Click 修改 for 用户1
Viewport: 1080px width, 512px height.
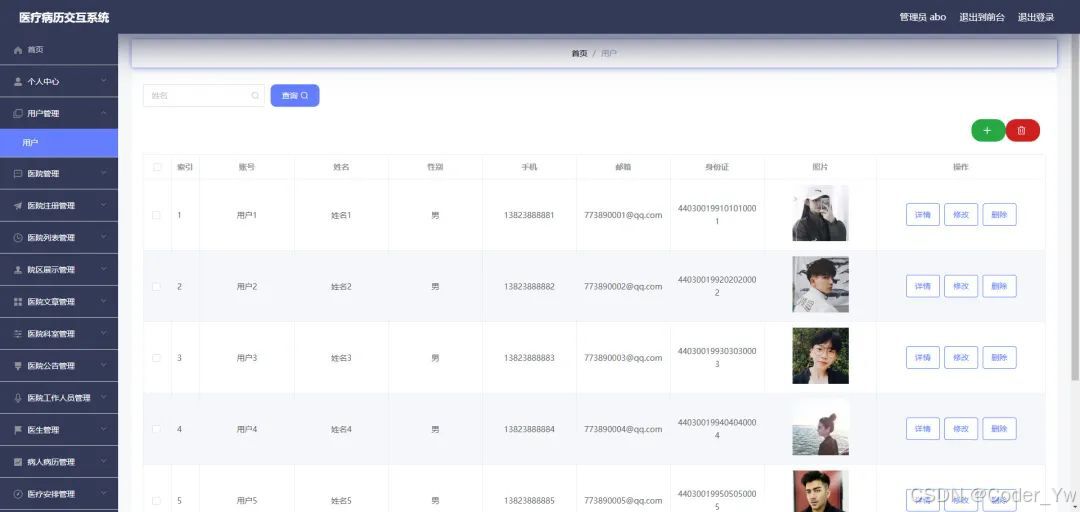(961, 215)
